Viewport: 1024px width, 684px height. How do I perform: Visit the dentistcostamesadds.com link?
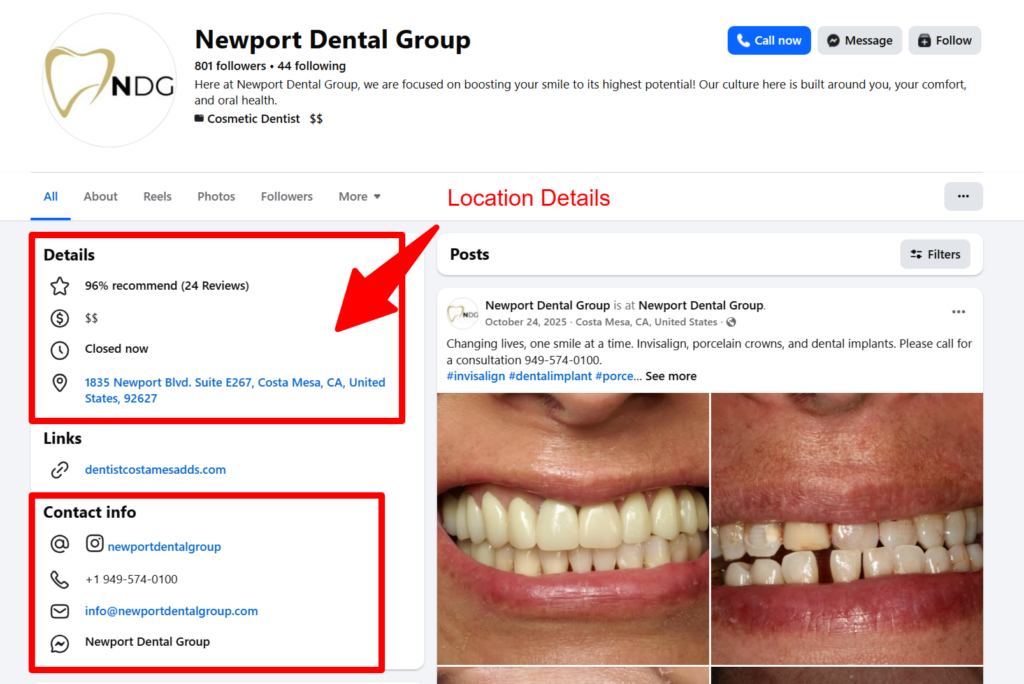(155, 470)
